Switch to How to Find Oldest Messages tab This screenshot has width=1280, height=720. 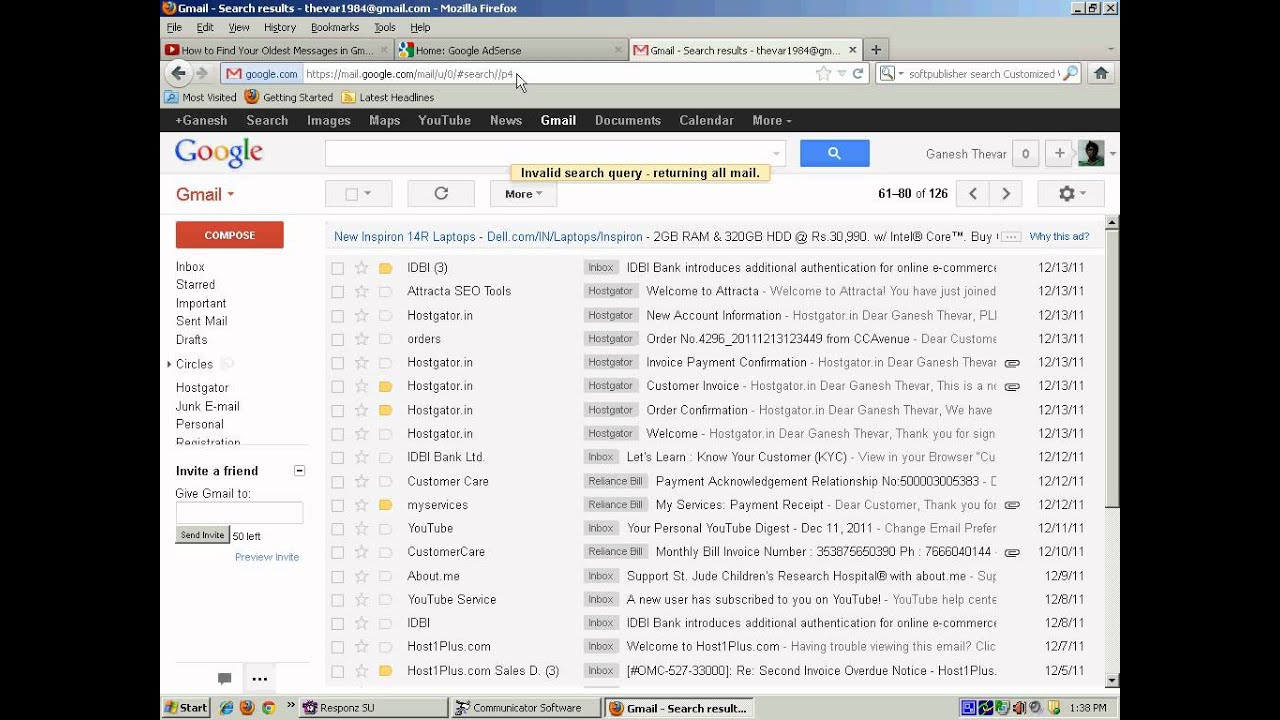pyautogui.click(x=277, y=50)
